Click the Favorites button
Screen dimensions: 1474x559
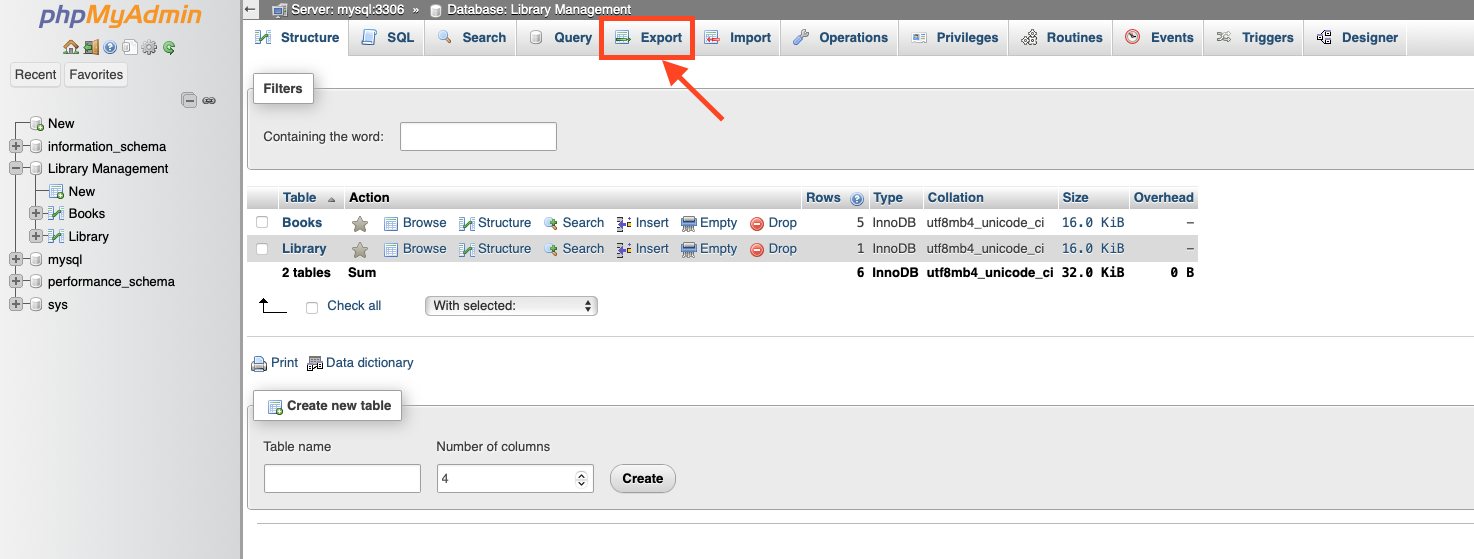(x=96, y=75)
